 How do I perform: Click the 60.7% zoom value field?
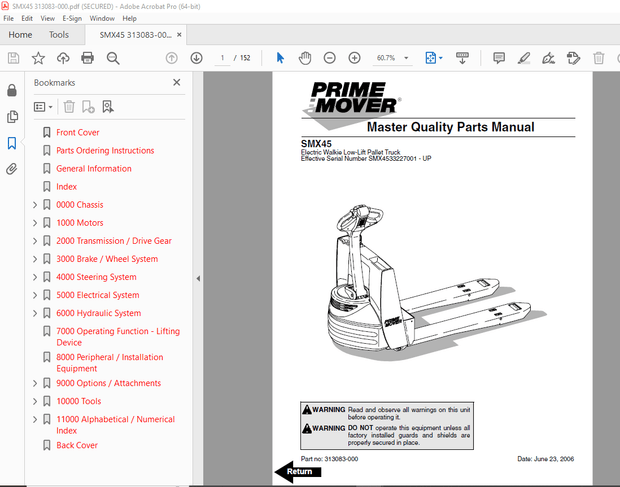pyautogui.click(x=386, y=58)
